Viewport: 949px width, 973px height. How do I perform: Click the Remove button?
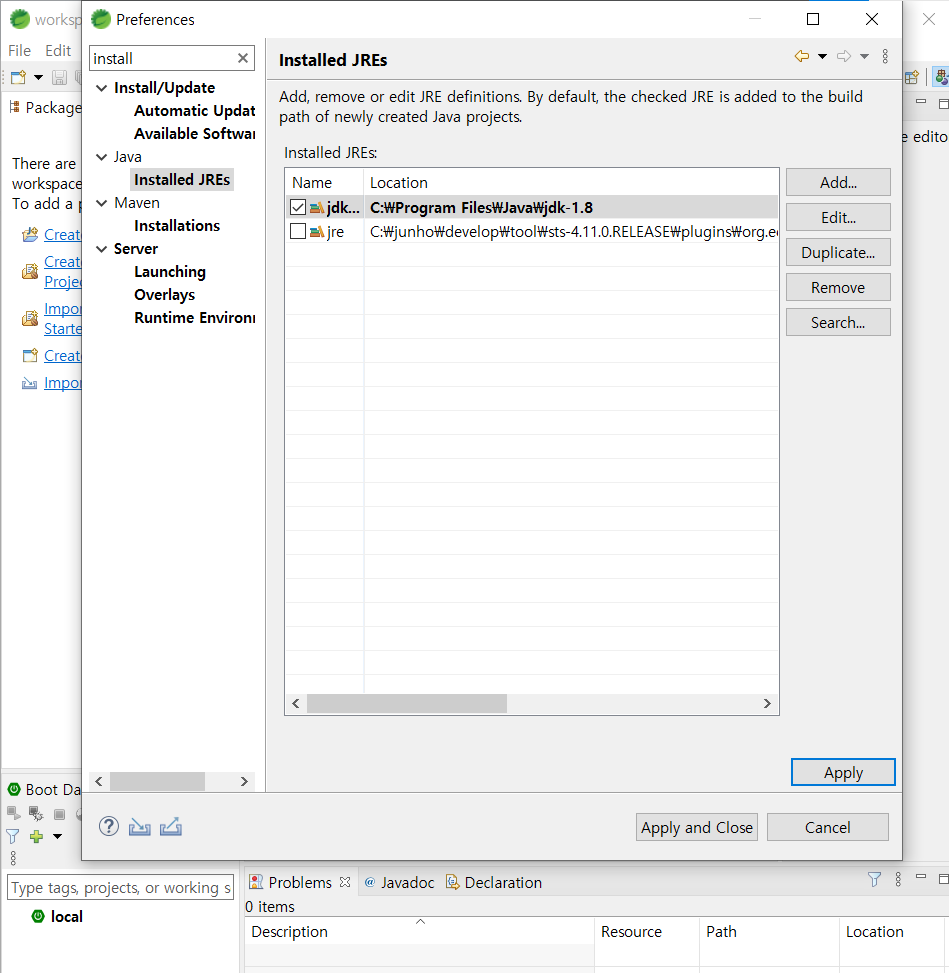(838, 287)
